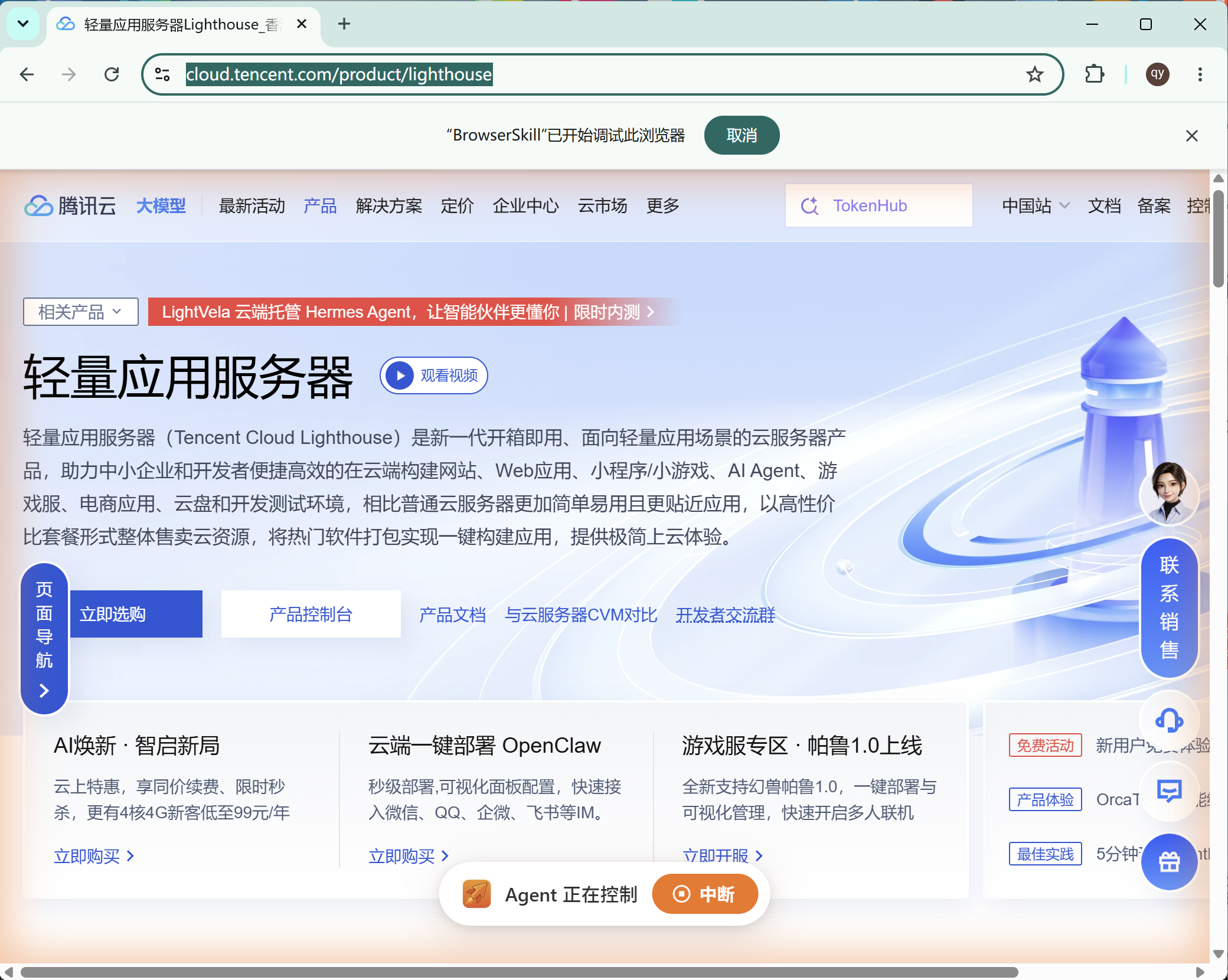Open the 备案 link
Viewport: 1228px width, 980px height.
pyautogui.click(x=1154, y=205)
